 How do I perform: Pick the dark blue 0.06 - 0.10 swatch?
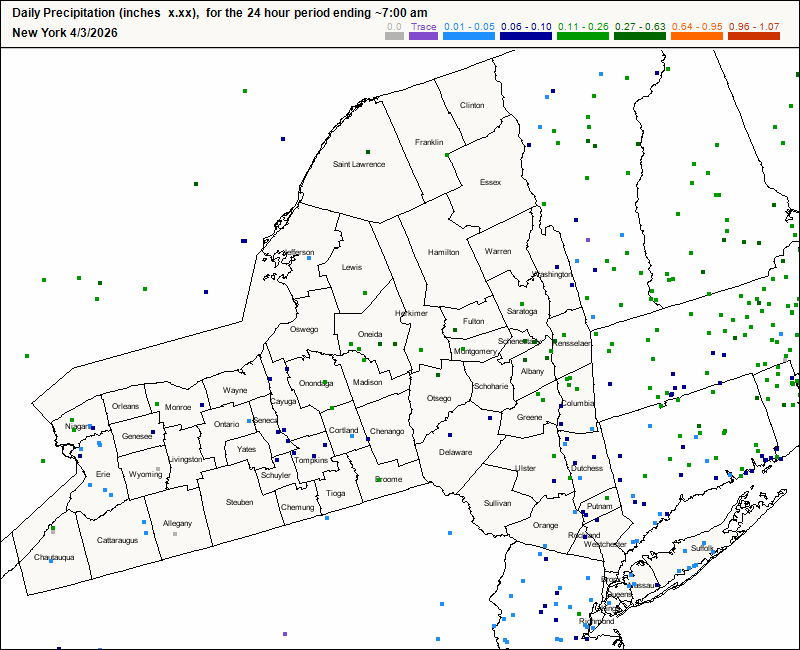click(x=525, y=36)
